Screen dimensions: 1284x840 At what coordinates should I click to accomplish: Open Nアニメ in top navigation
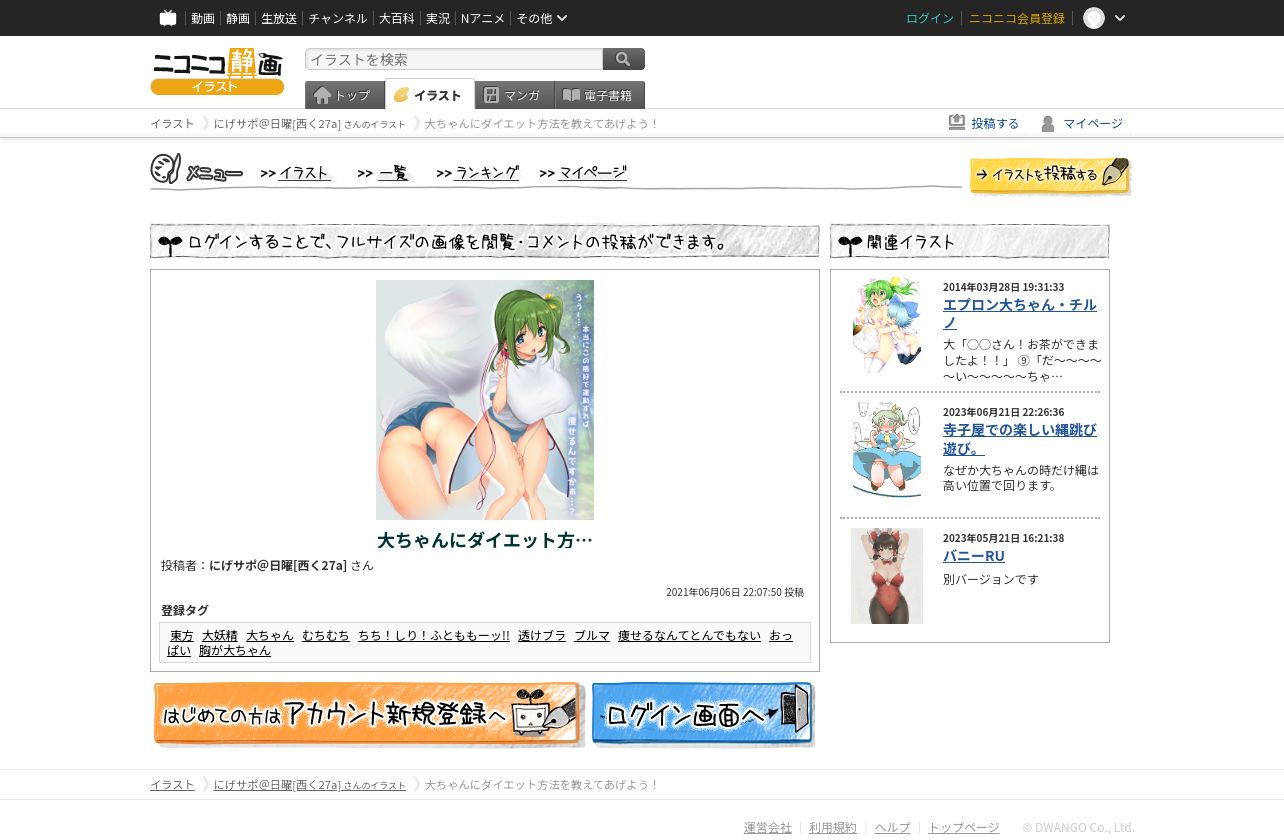tap(483, 18)
